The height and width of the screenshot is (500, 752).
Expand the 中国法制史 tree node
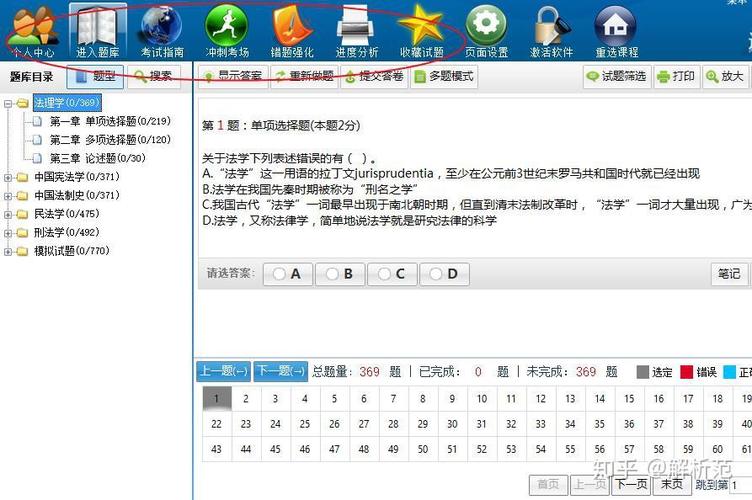(8, 196)
